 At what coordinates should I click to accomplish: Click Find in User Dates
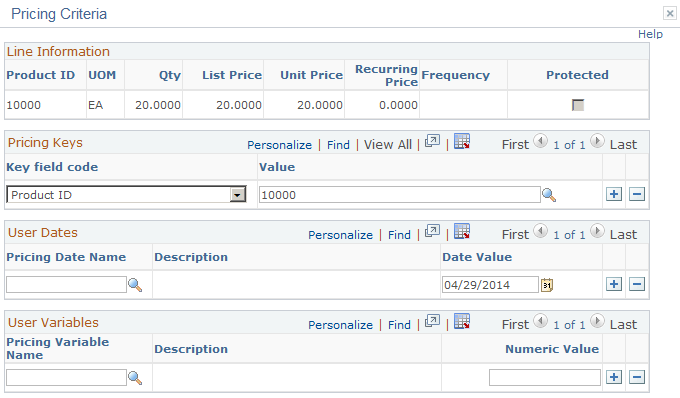point(399,235)
